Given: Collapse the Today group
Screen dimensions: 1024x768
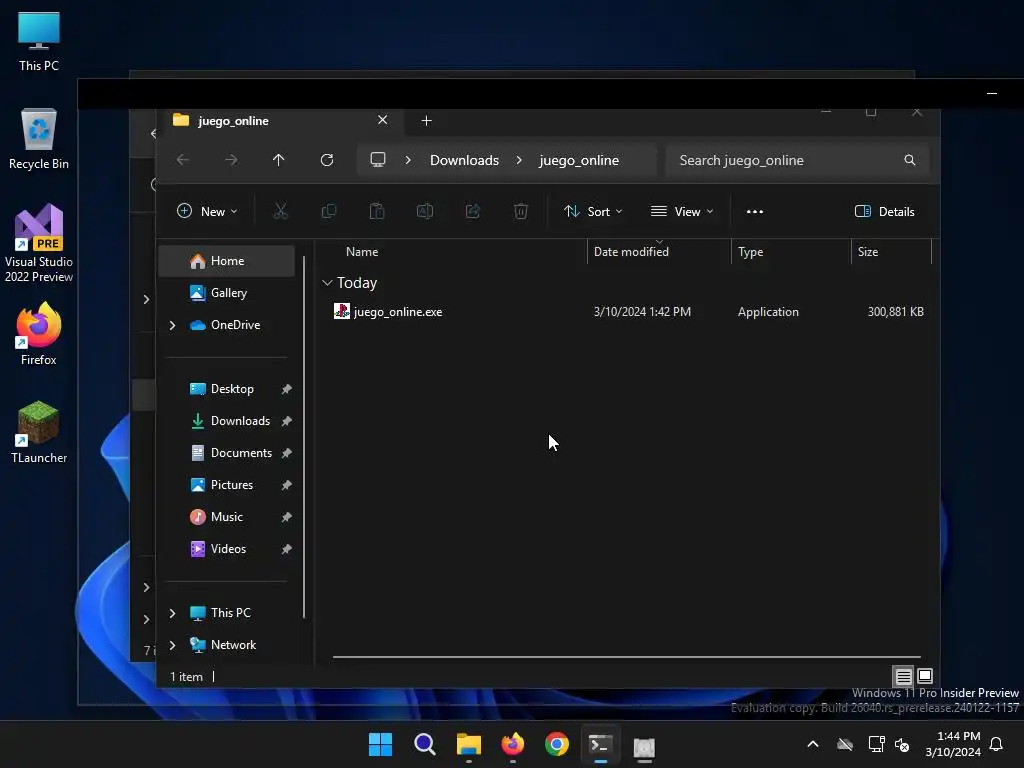Looking at the screenshot, I should [327, 283].
